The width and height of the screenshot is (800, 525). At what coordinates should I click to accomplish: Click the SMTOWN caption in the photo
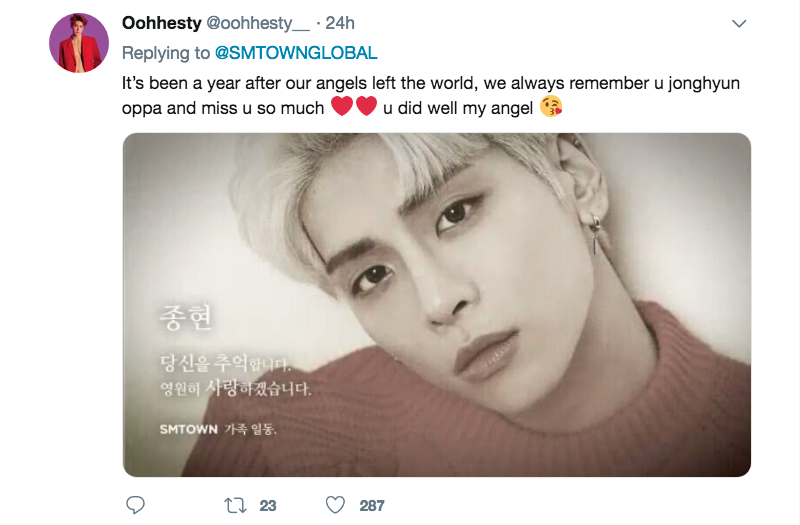click(x=218, y=429)
